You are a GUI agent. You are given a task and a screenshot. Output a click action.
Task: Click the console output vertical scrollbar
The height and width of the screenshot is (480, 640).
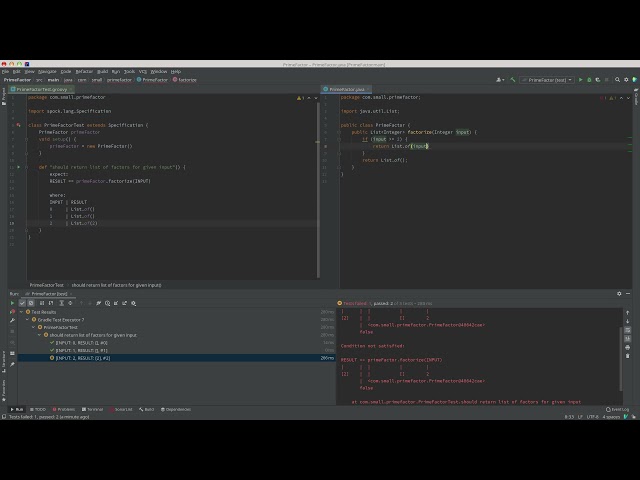(x=621, y=359)
